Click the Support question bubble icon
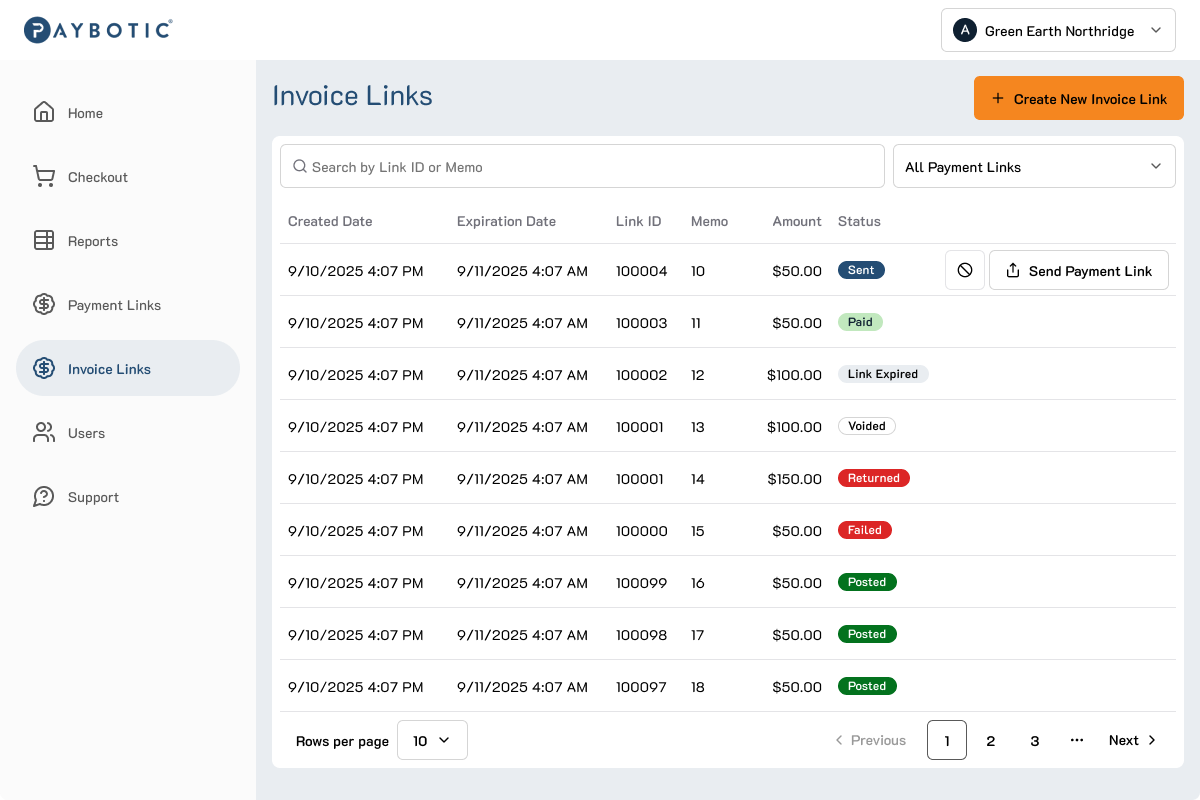The width and height of the screenshot is (1200, 800). (44, 497)
